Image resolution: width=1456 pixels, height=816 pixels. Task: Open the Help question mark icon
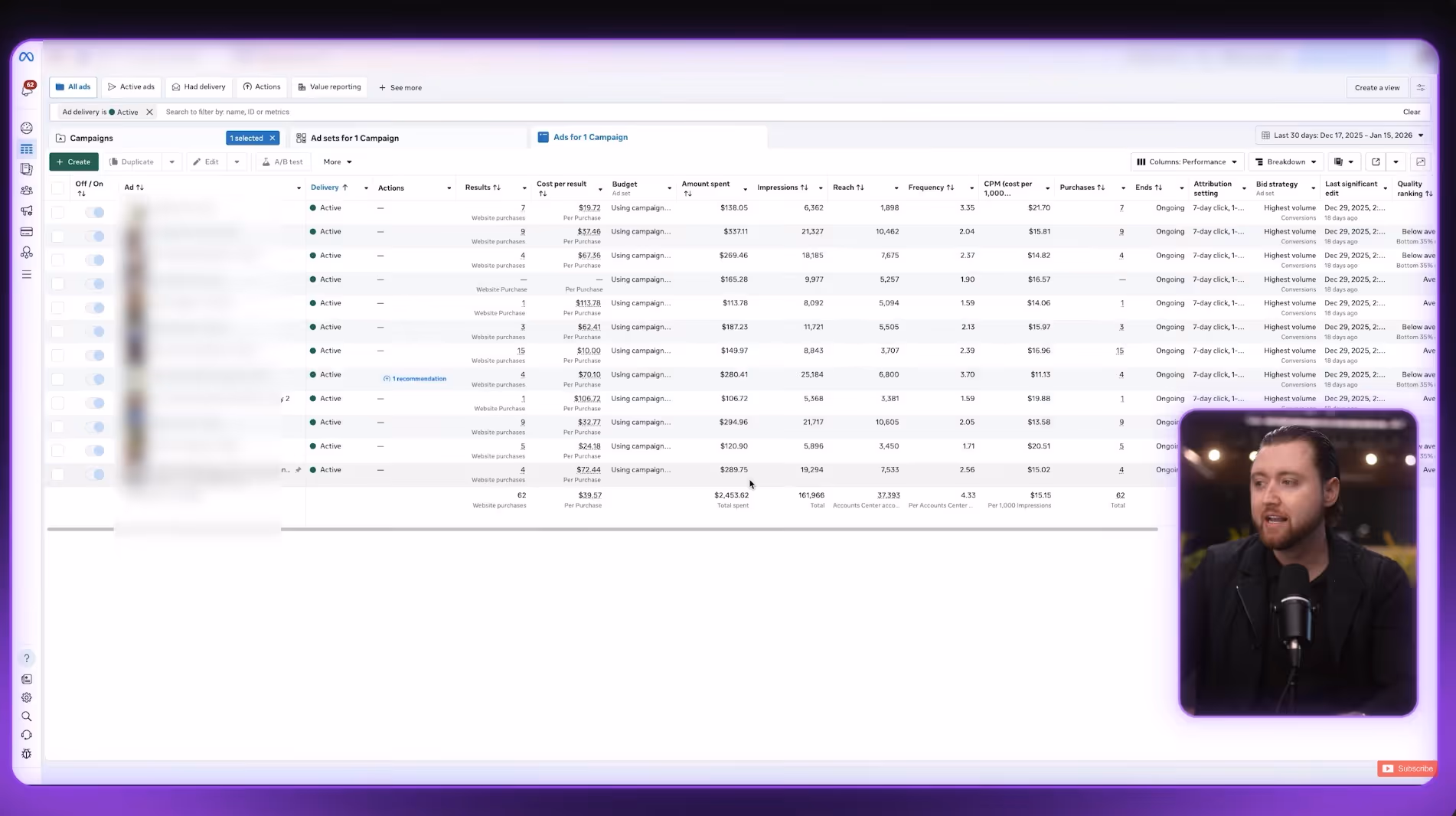click(x=27, y=658)
